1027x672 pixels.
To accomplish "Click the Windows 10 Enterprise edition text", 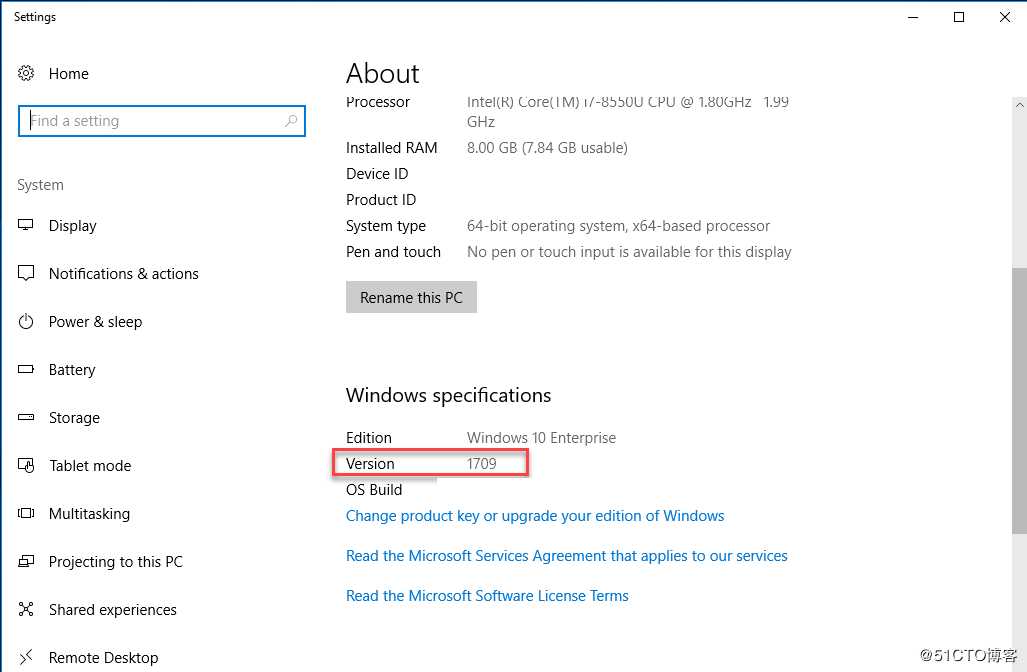I will [542, 438].
